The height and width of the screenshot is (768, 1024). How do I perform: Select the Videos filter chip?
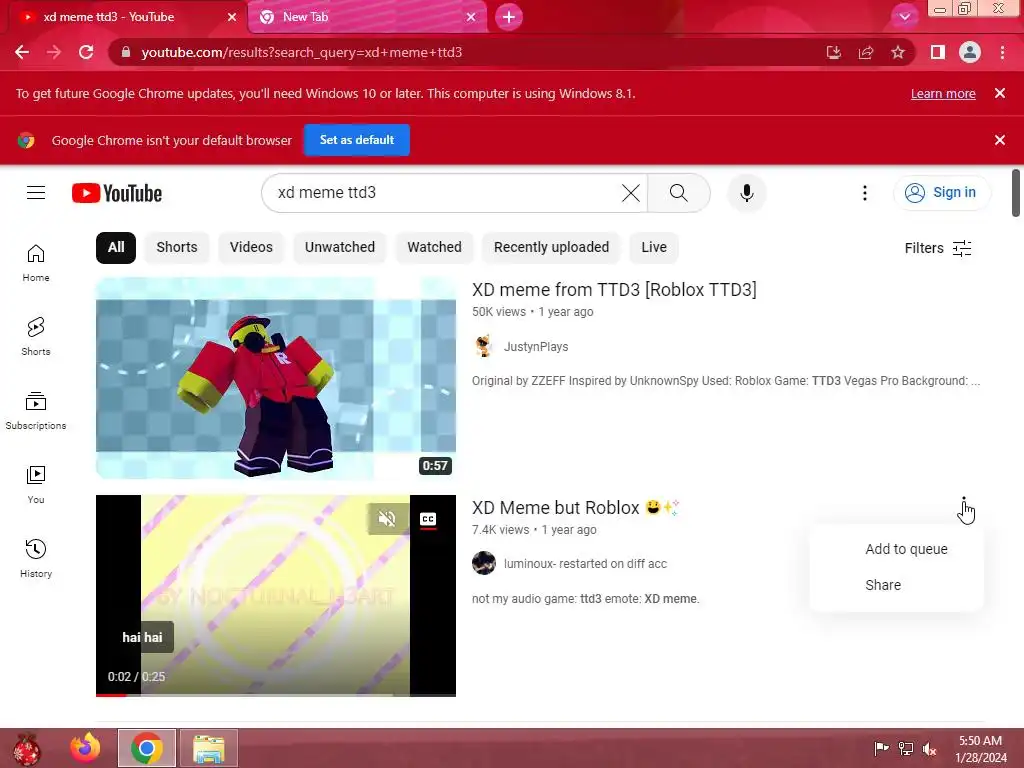251,248
